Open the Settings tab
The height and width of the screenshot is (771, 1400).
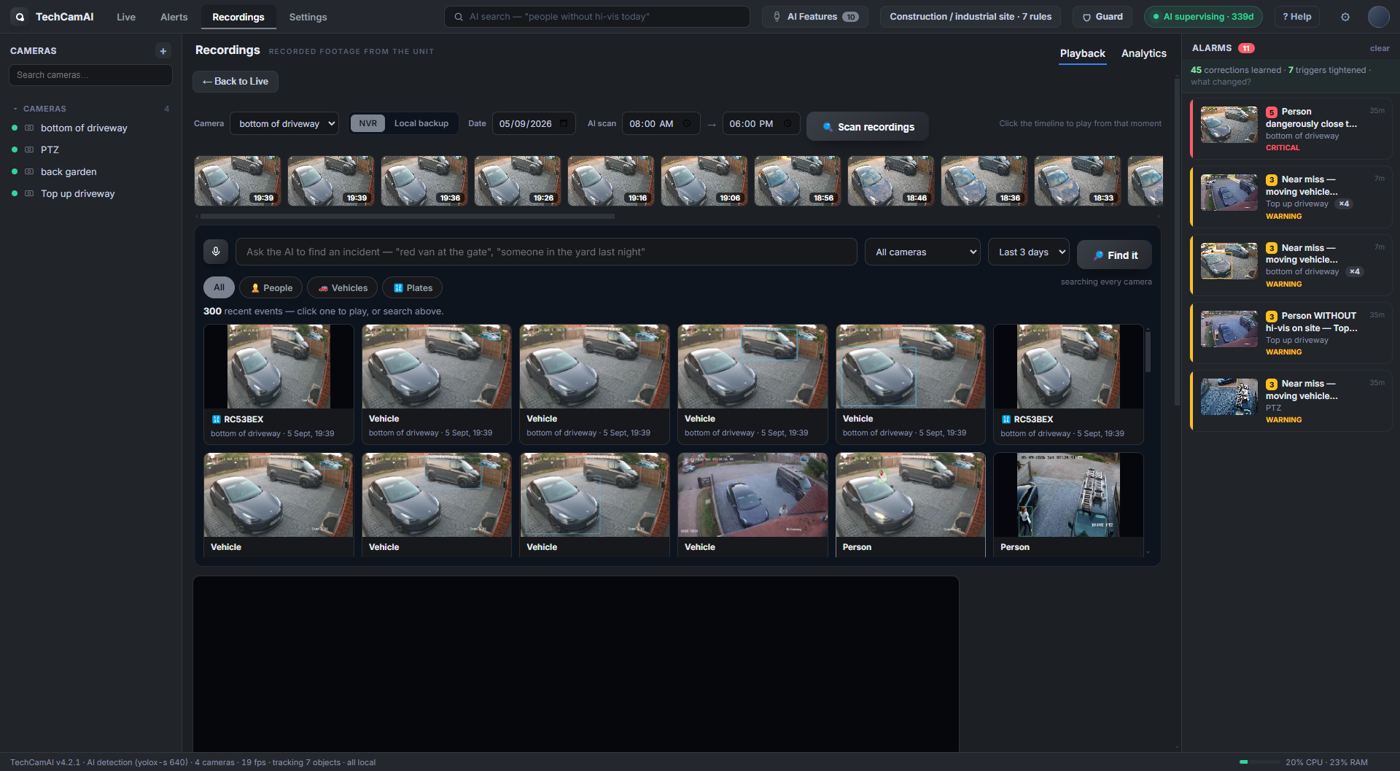[x=308, y=17]
